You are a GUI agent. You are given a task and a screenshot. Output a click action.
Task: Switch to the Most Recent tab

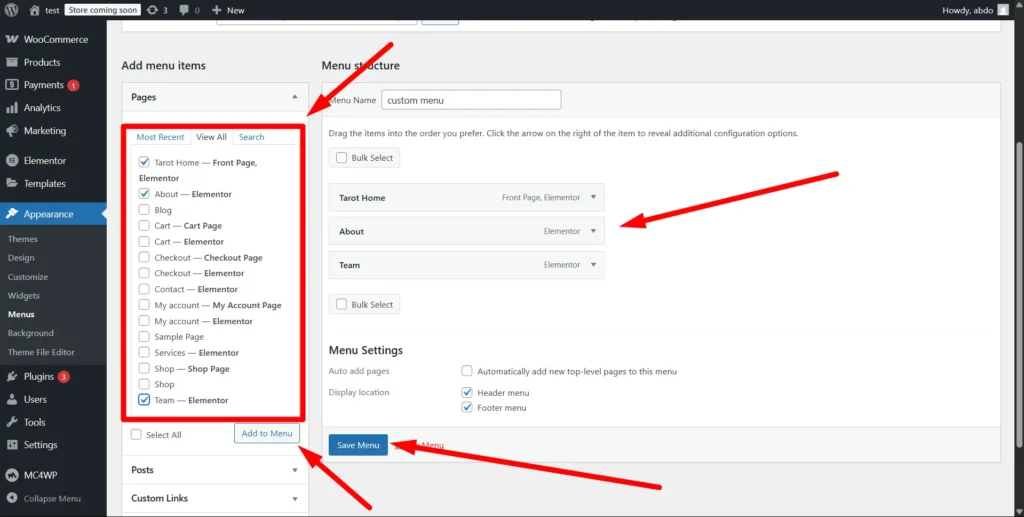[160, 137]
